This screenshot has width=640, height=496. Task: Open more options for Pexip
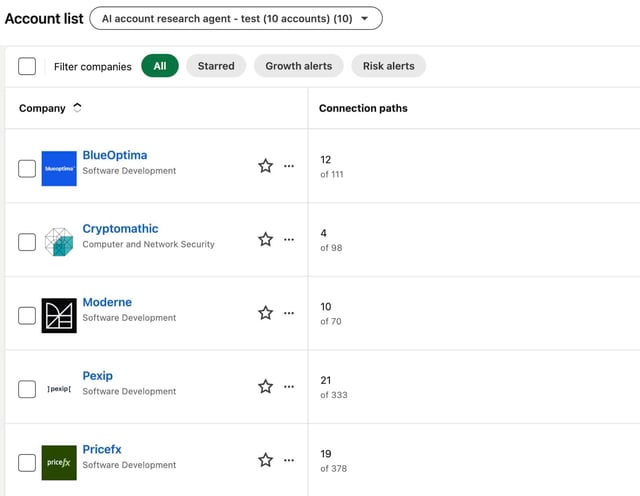coord(289,386)
